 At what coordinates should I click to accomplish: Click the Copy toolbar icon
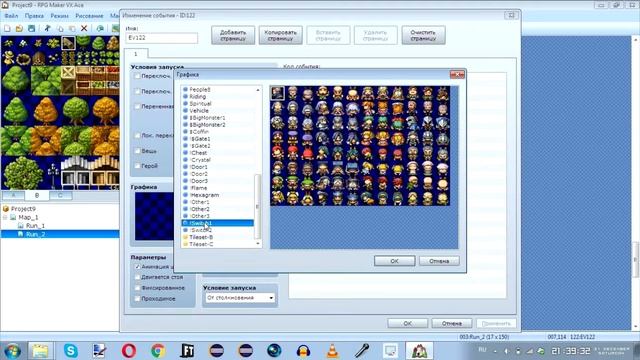tap(60, 29)
